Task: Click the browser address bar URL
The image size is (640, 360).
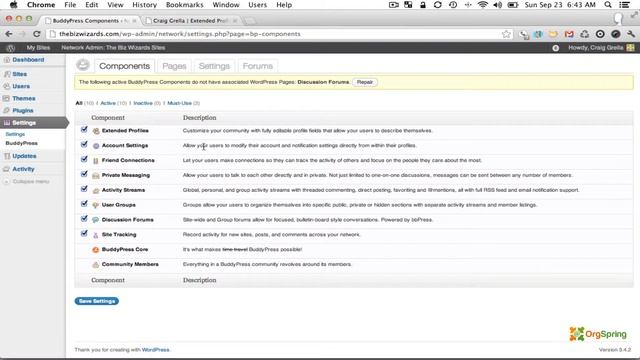Action: click(x=180, y=34)
